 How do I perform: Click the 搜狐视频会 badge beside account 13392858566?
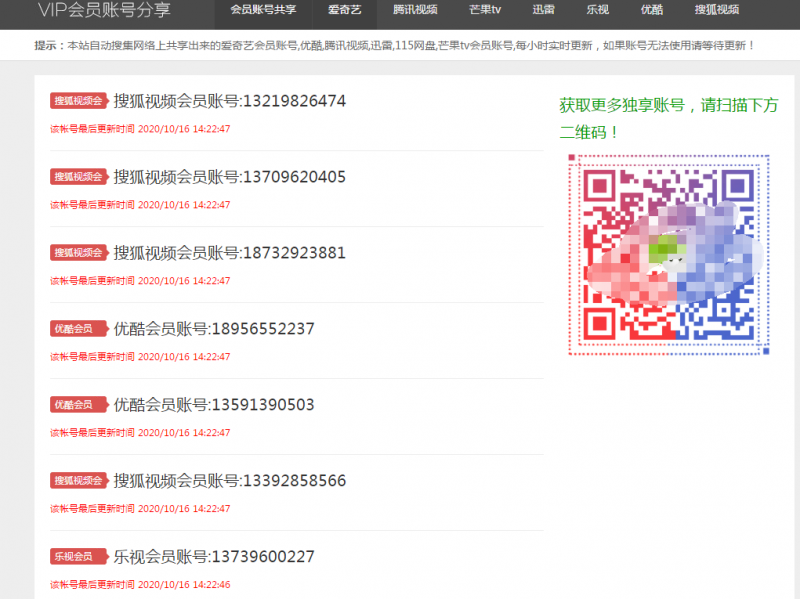pyautogui.click(x=79, y=480)
